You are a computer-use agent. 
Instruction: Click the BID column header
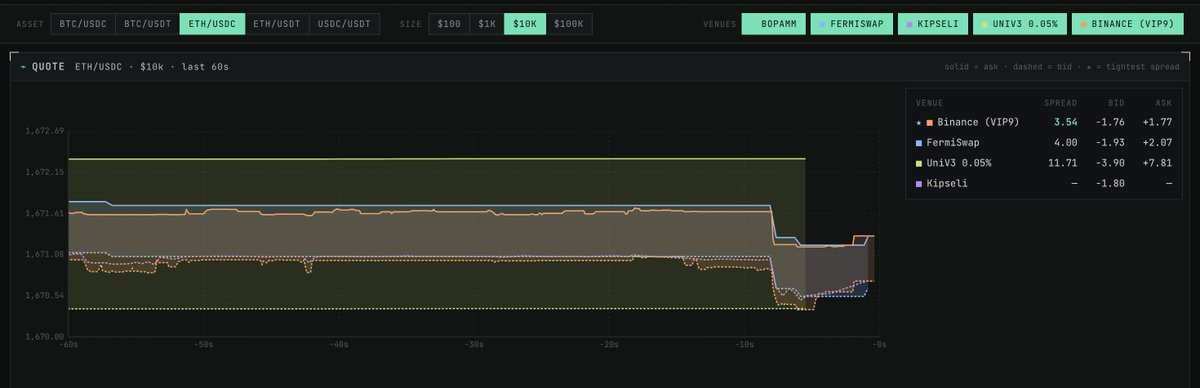coord(1117,102)
